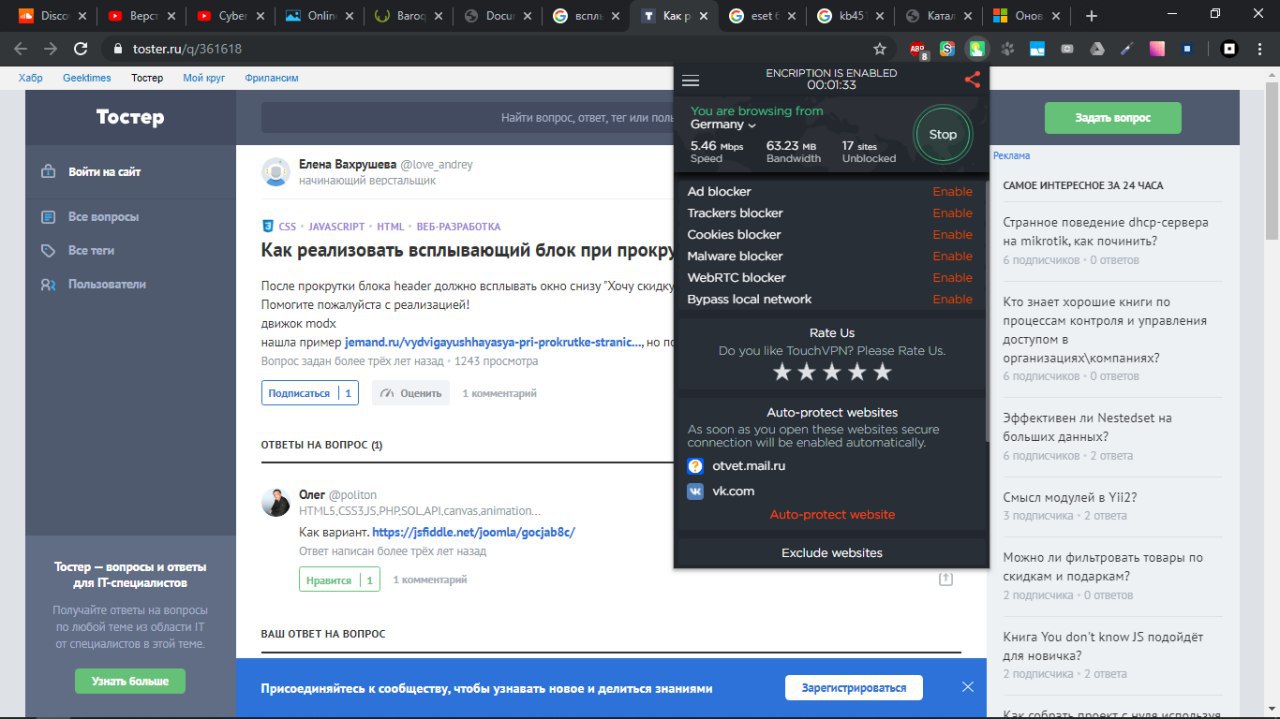Click Елена Вахрушева's avatar
The width and height of the screenshot is (1280, 719).
pos(276,172)
